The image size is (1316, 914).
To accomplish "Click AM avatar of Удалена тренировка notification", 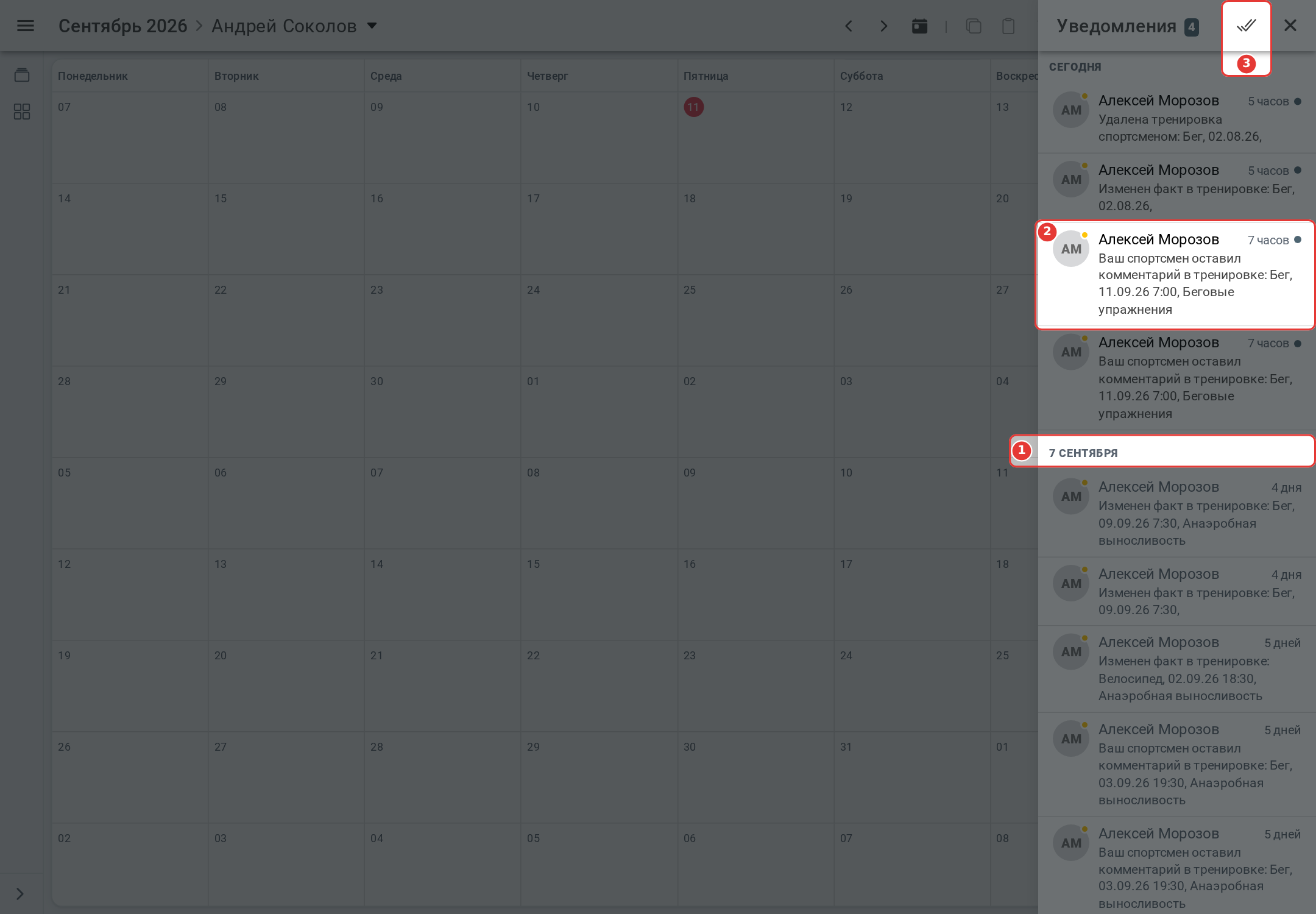I will (1071, 110).
